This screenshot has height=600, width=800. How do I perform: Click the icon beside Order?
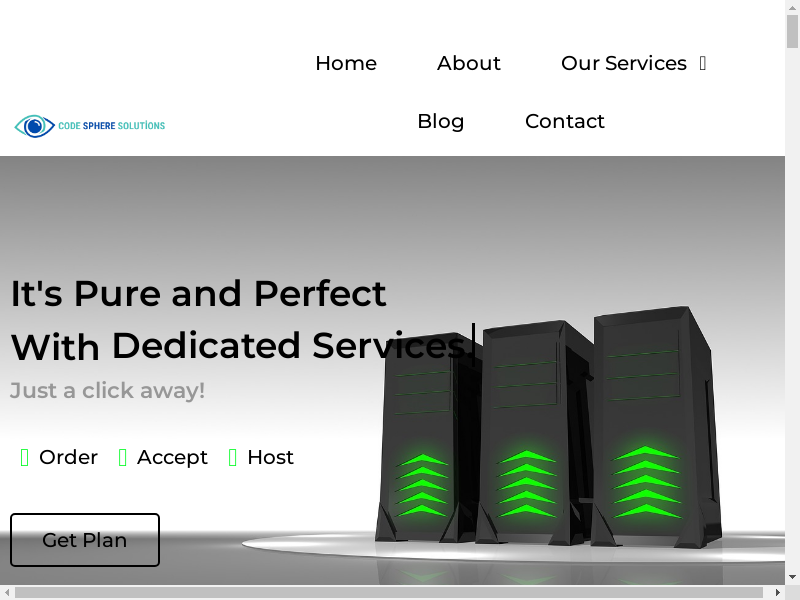(24, 458)
